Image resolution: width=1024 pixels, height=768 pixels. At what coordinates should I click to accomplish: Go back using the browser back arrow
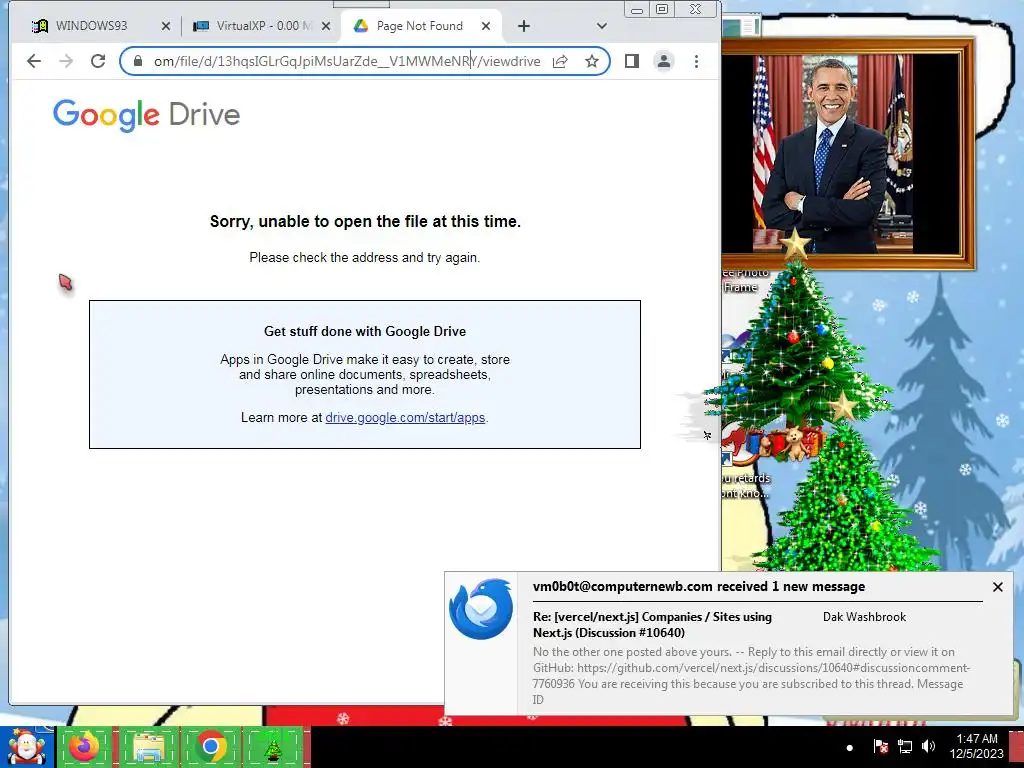34,61
